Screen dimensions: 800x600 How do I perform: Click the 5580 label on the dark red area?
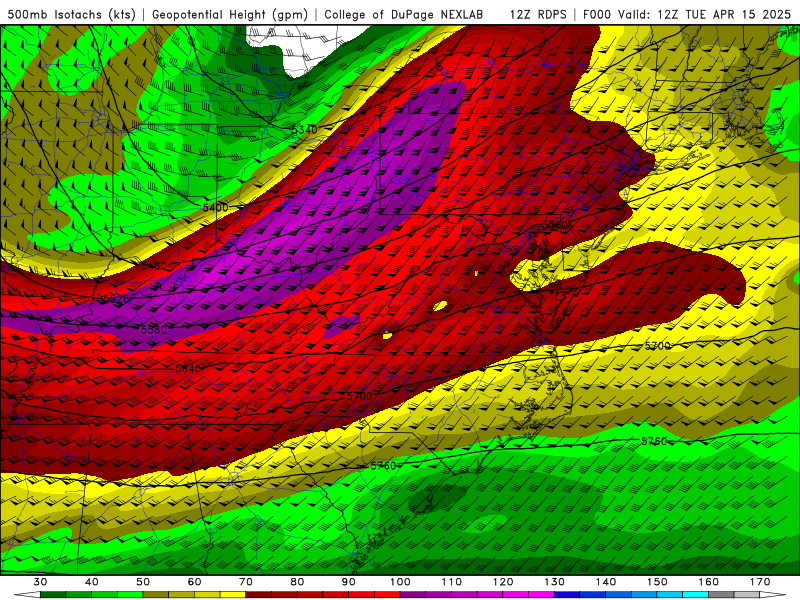tap(555, 224)
